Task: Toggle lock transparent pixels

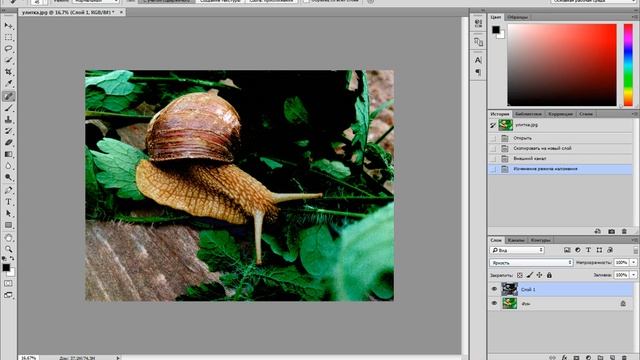Action: [520, 276]
